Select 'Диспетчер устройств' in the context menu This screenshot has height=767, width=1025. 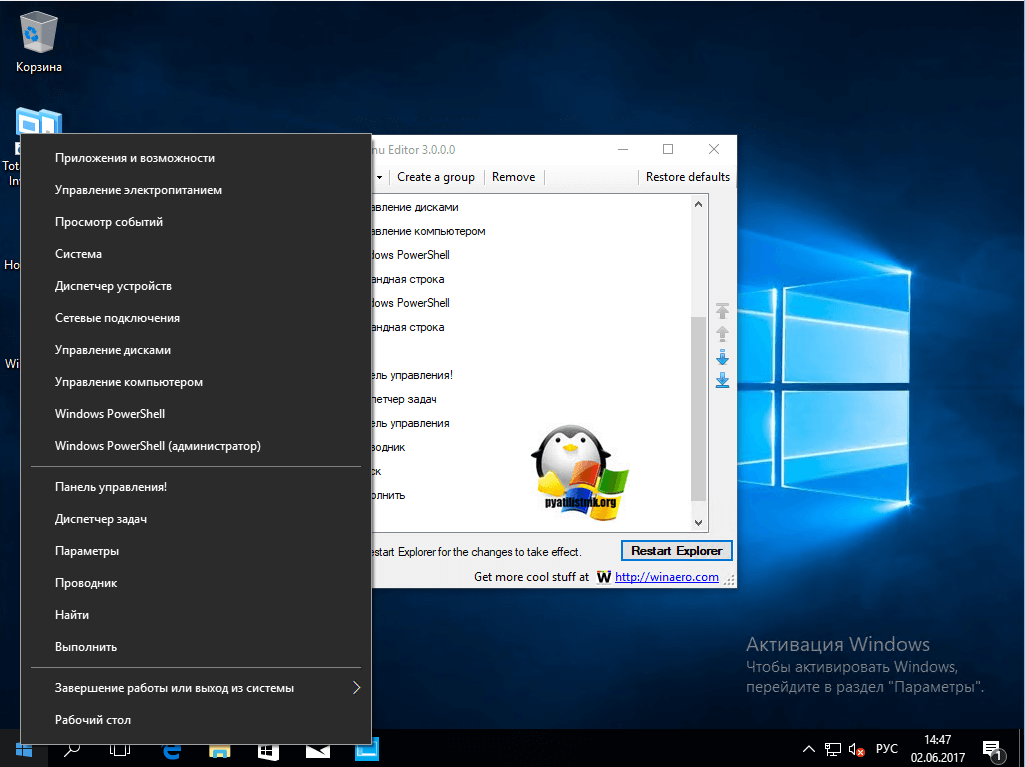[x=113, y=286]
